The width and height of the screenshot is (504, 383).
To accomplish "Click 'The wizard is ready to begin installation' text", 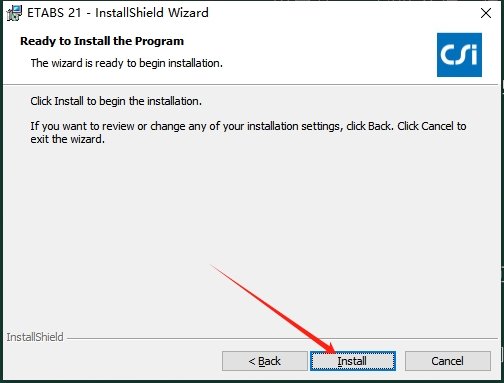I will (127, 63).
